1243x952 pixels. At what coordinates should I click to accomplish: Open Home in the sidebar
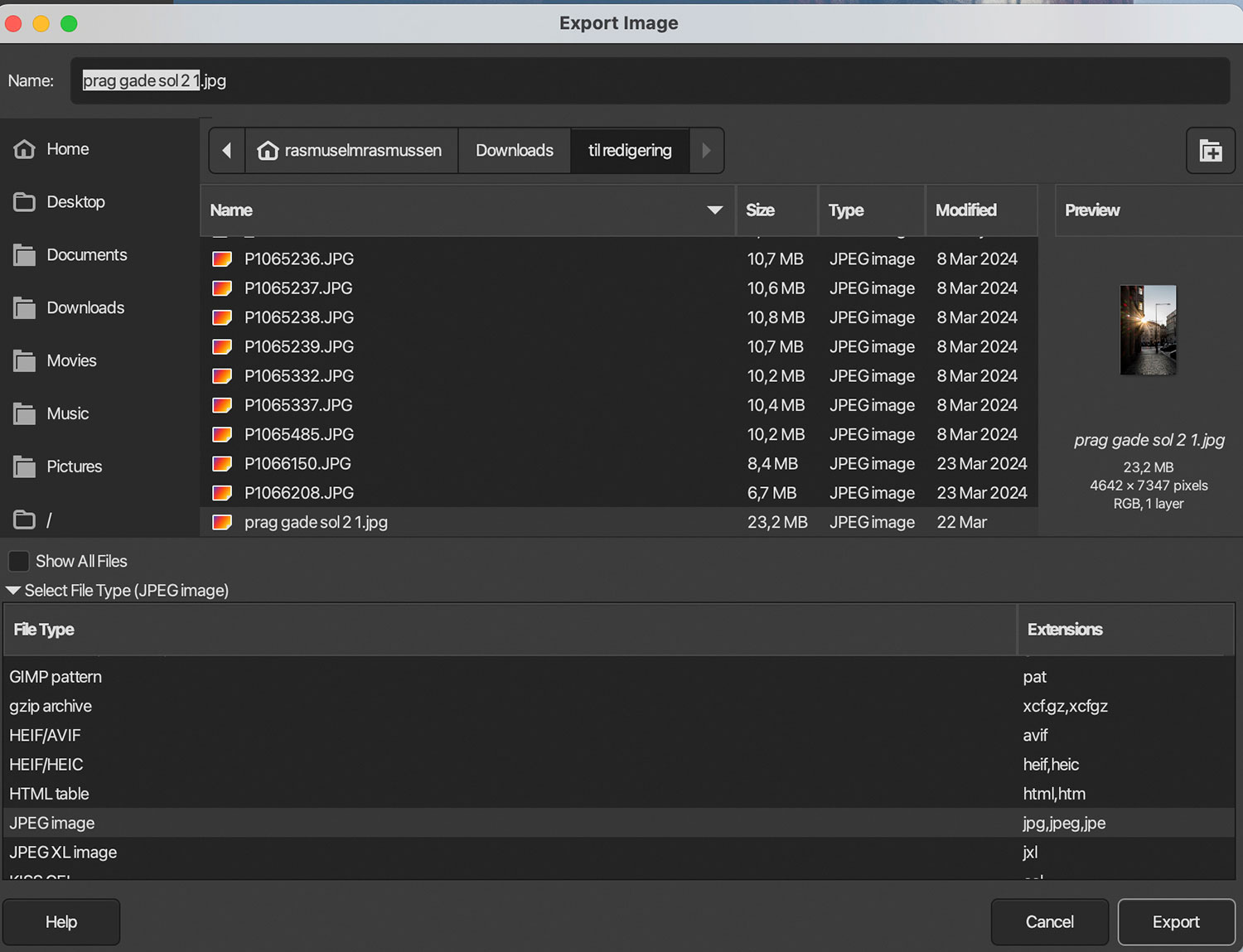[66, 149]
